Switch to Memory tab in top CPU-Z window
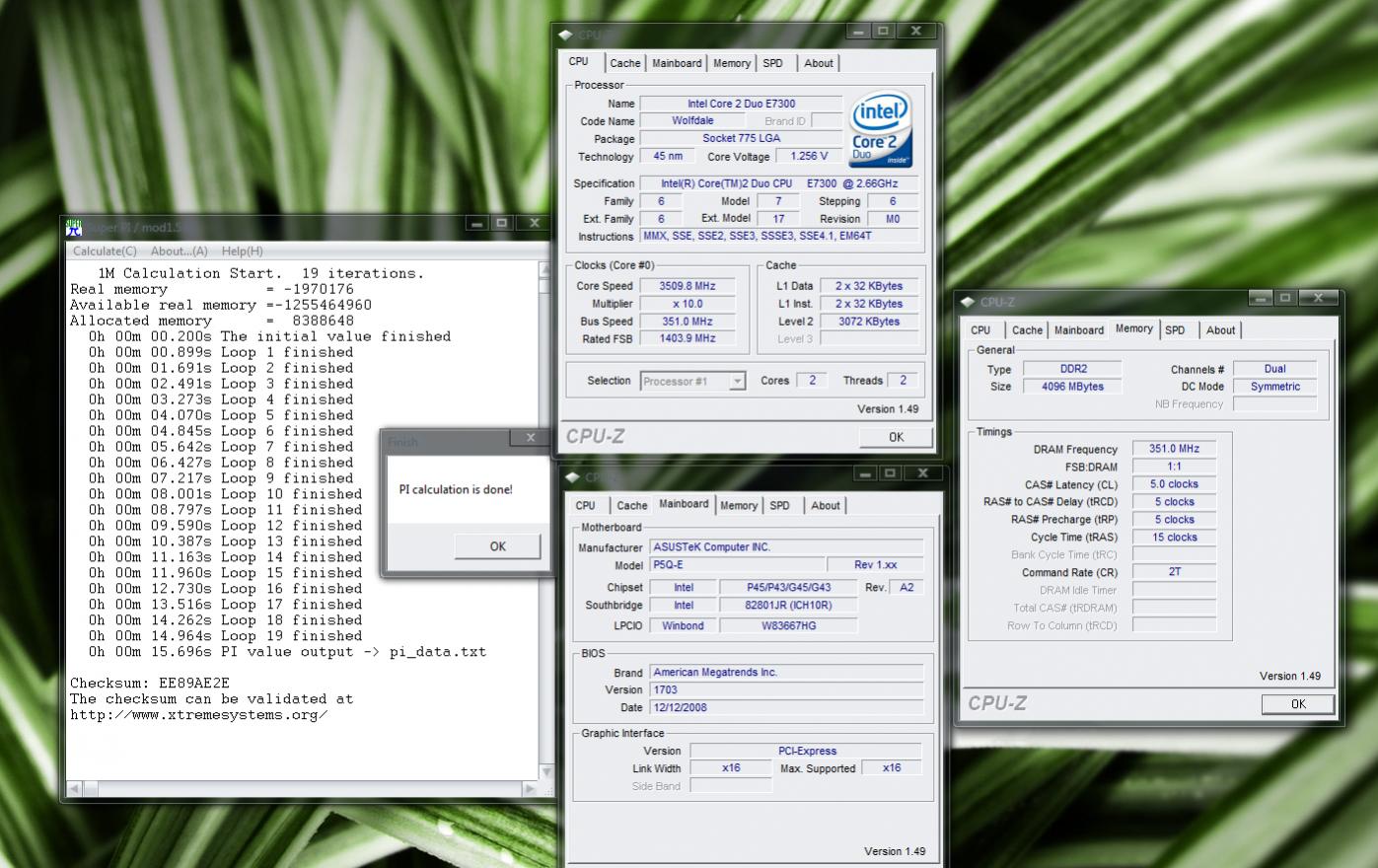 [x=732, y=63]
